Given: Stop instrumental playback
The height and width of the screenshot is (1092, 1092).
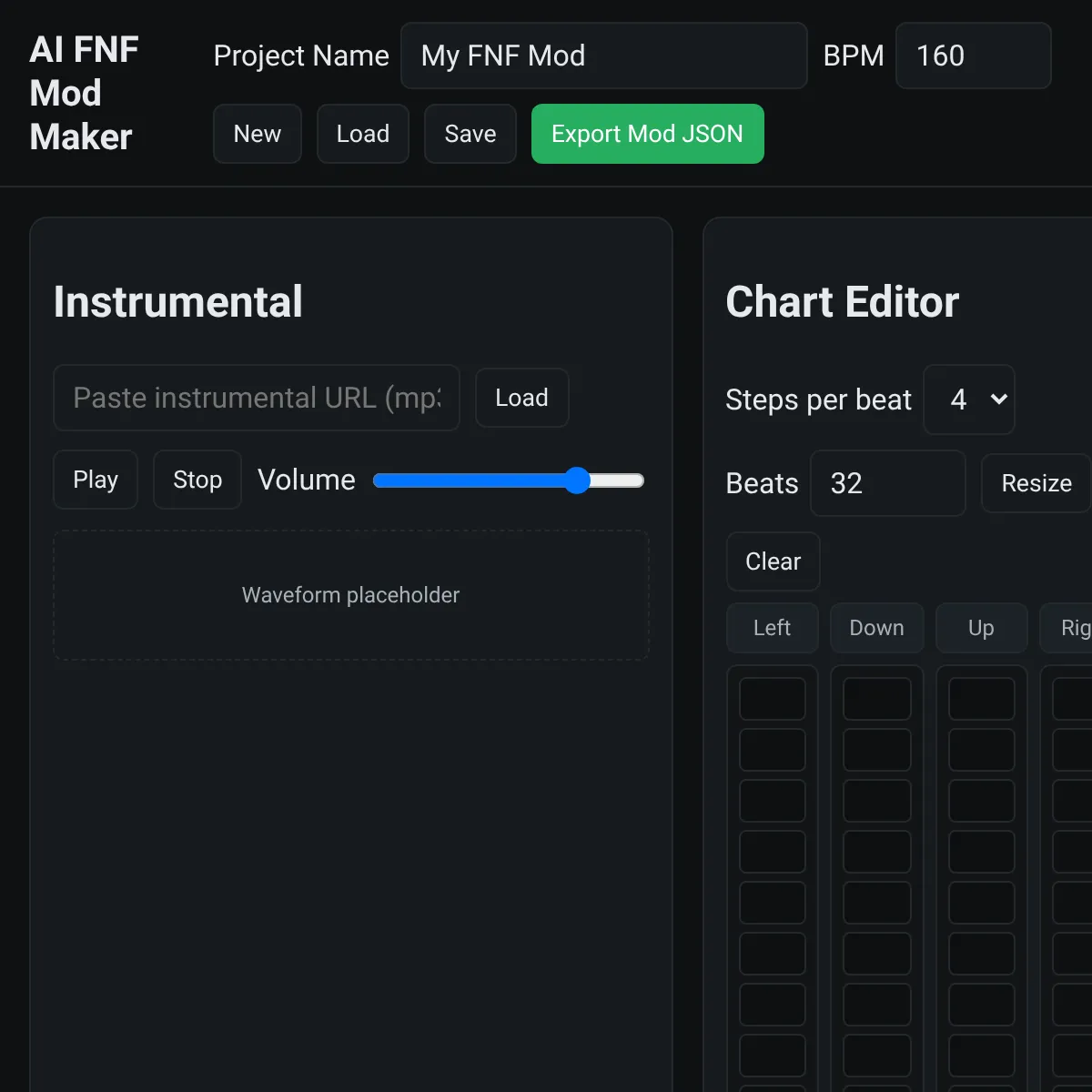Looking at the screenshot, I should [x=197, y=480].
